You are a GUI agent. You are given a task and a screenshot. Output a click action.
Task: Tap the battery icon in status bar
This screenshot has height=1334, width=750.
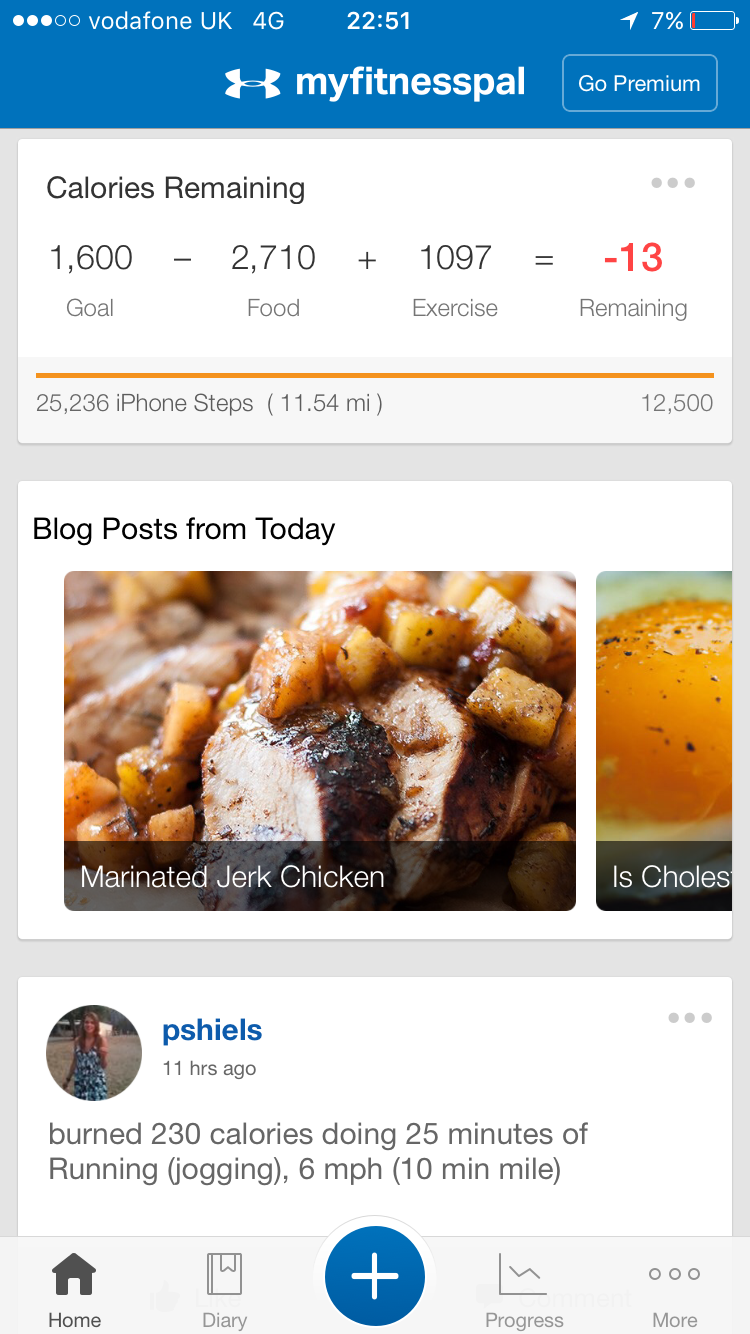coord(713,21)
